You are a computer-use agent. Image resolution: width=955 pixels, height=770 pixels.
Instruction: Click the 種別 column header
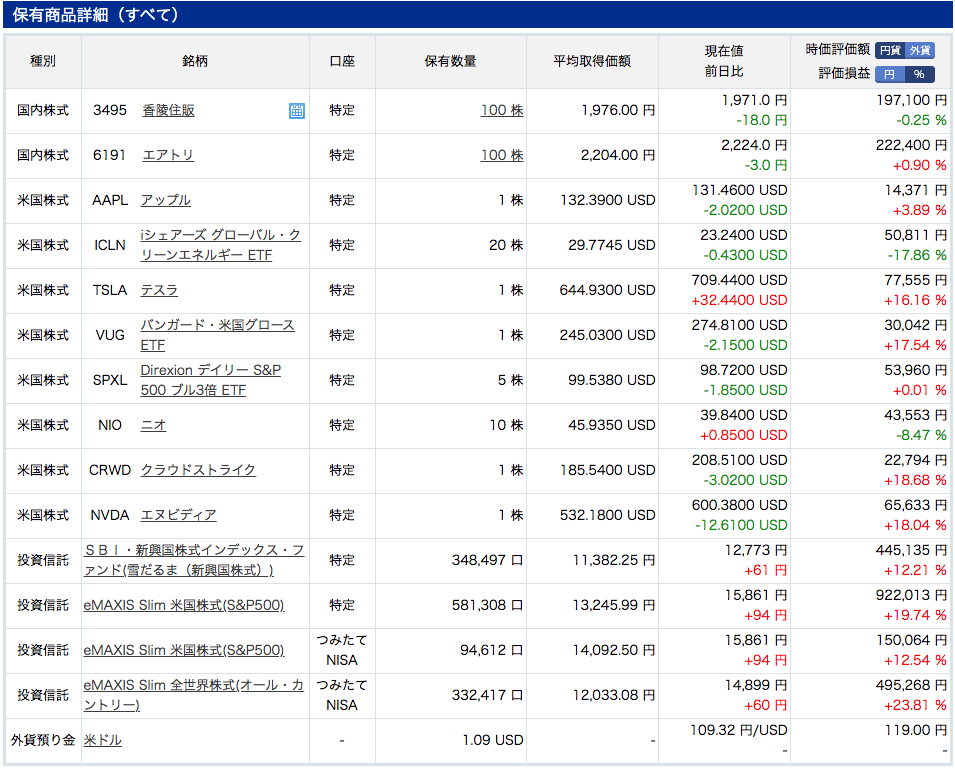43,61
